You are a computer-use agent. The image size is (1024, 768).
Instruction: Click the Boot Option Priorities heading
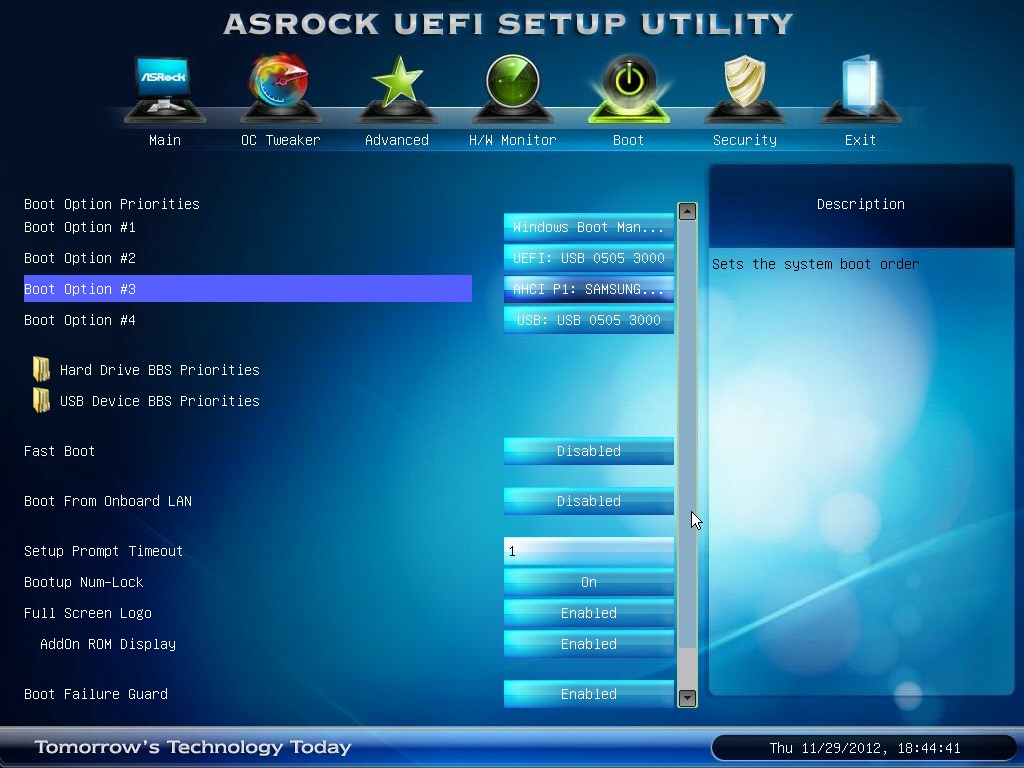pos(112,204)
